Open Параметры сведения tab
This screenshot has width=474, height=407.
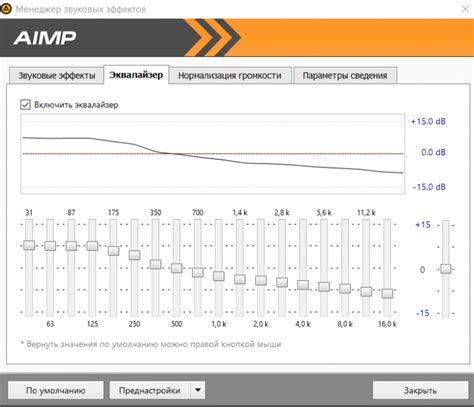click(x=345, y=75)
